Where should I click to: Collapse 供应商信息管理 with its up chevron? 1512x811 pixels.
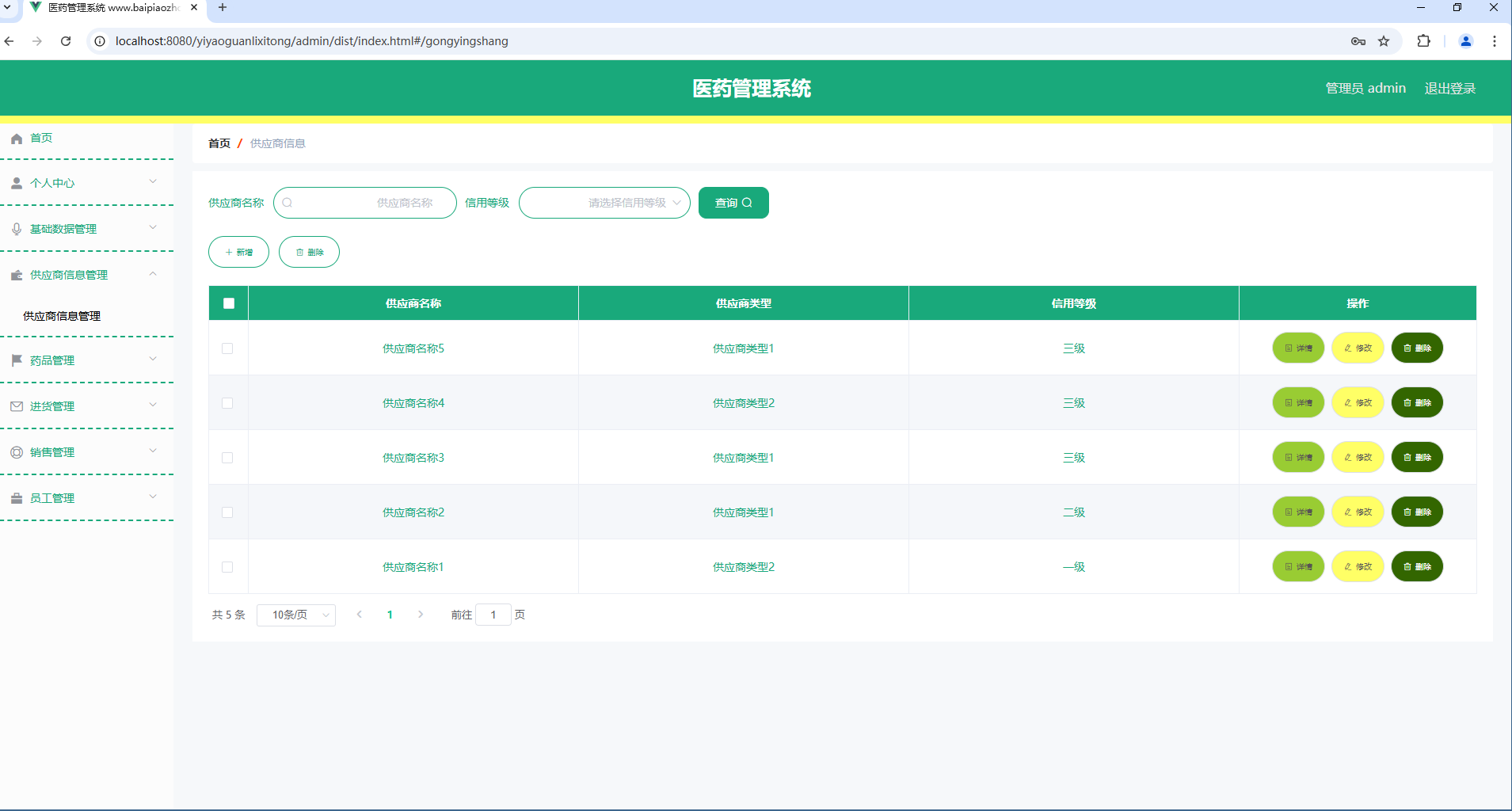pyautogui.click(x=153, y=274)
